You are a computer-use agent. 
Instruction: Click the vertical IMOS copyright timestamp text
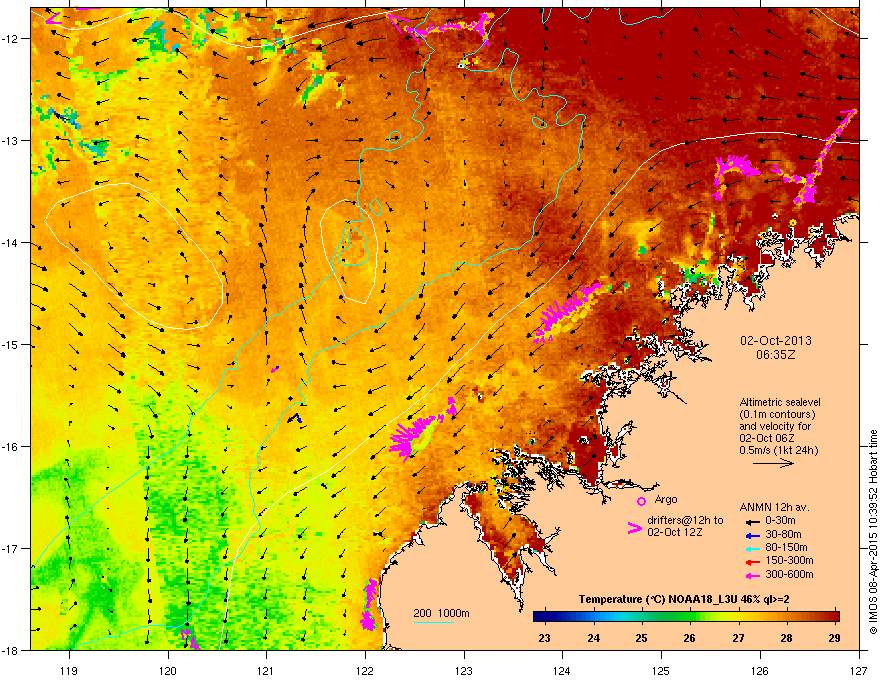873,531
